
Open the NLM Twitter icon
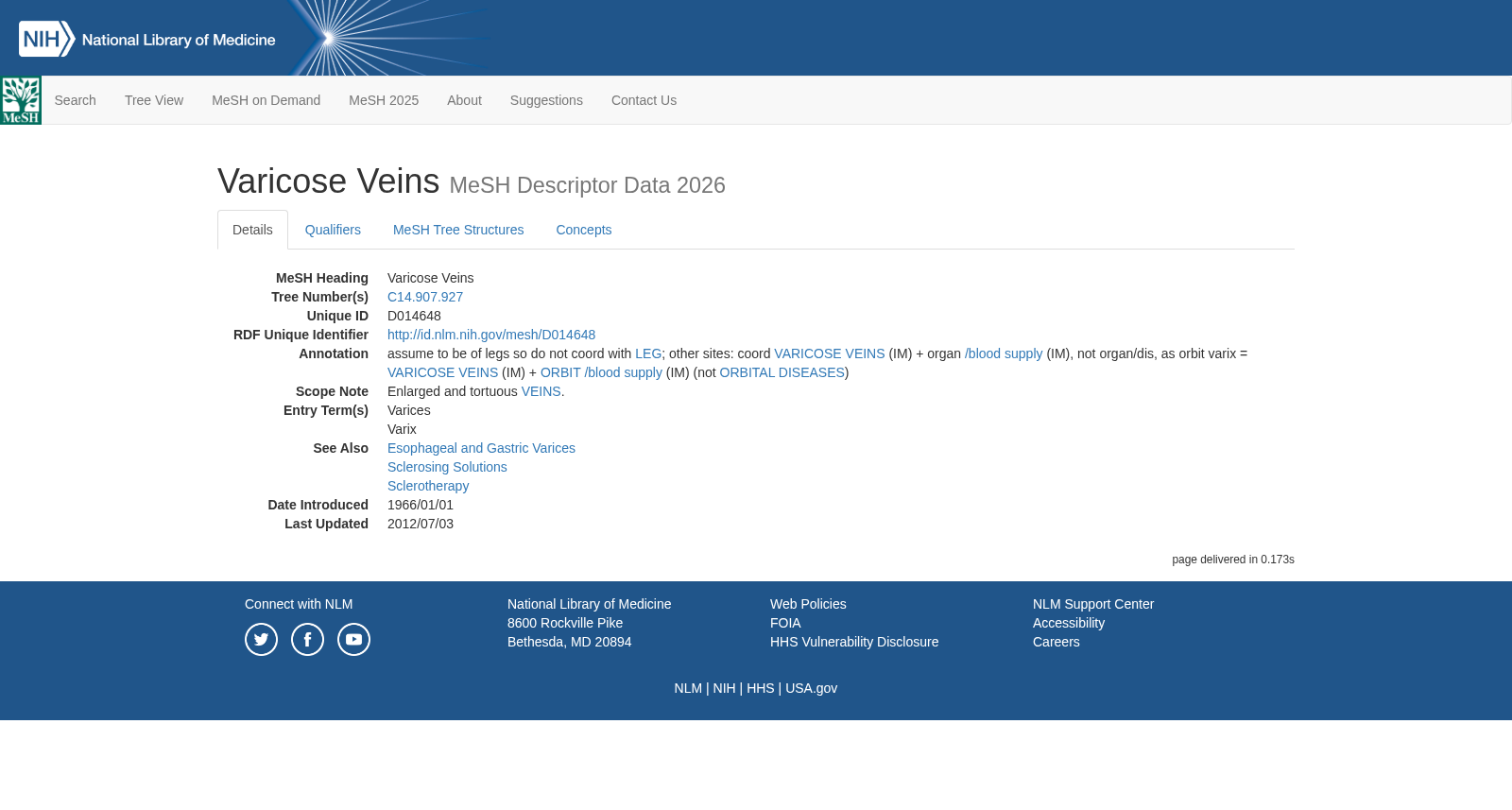[x=261, y=640]
